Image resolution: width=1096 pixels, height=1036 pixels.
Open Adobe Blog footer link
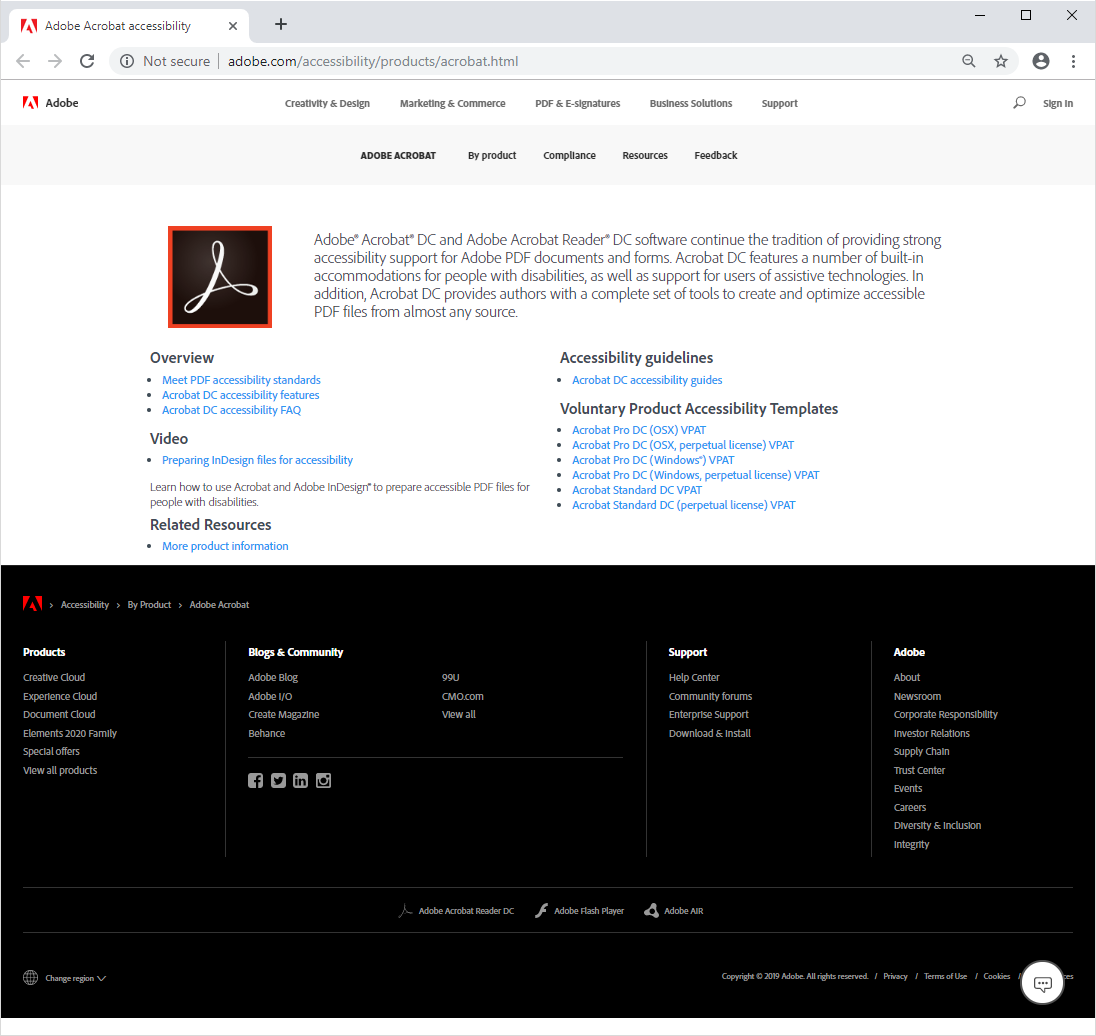273,677
